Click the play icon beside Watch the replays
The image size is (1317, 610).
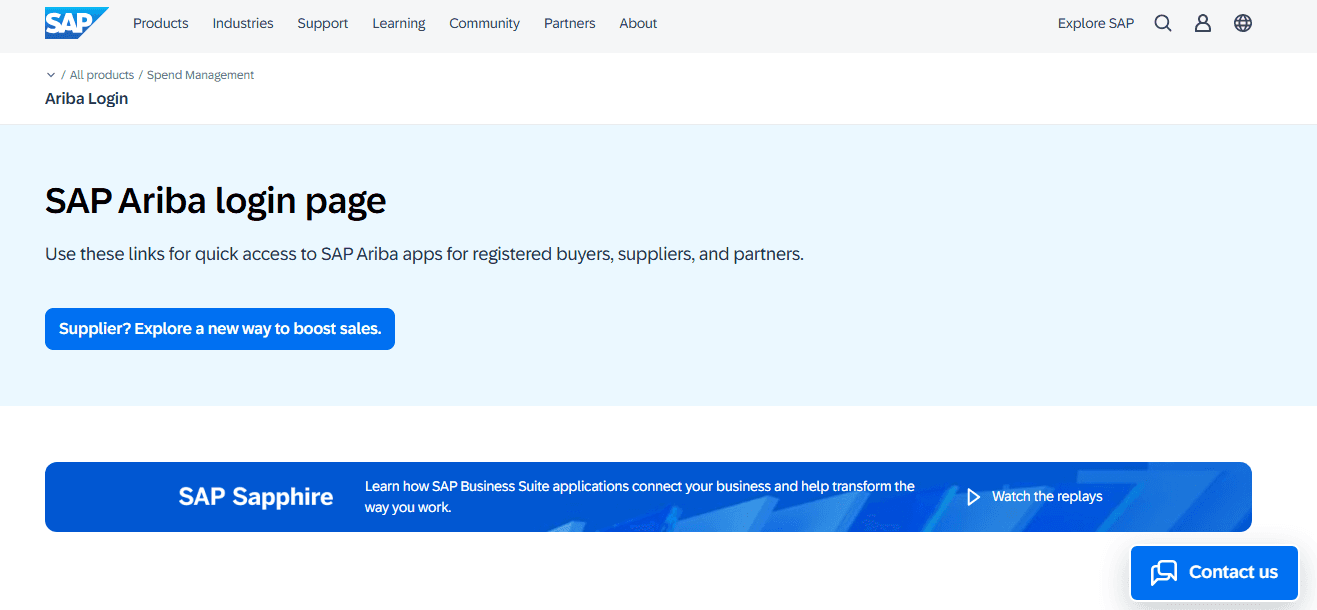(x=973, y=497)
